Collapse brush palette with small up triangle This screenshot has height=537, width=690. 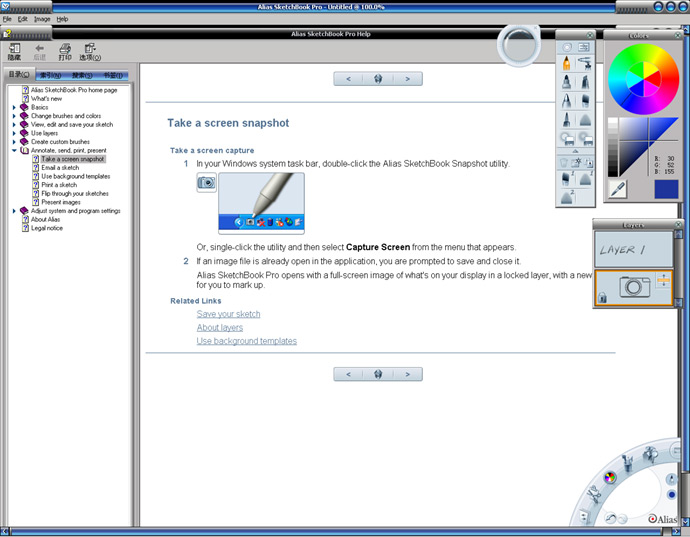coord(575,151)
